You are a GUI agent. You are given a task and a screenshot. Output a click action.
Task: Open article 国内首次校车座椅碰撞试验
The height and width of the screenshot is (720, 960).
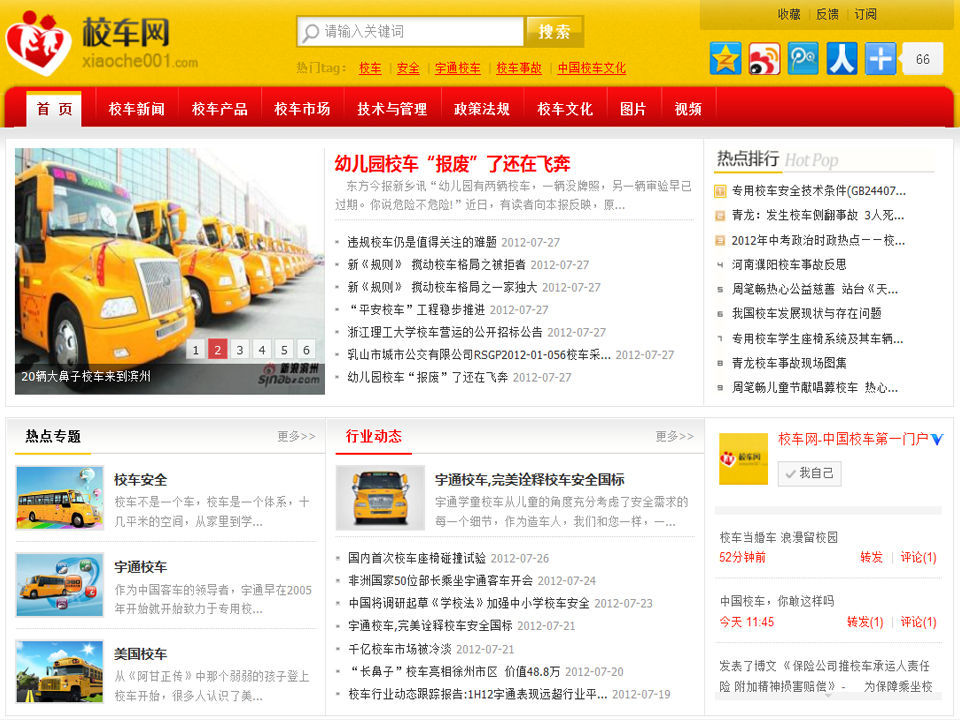[x=417, y=558]
